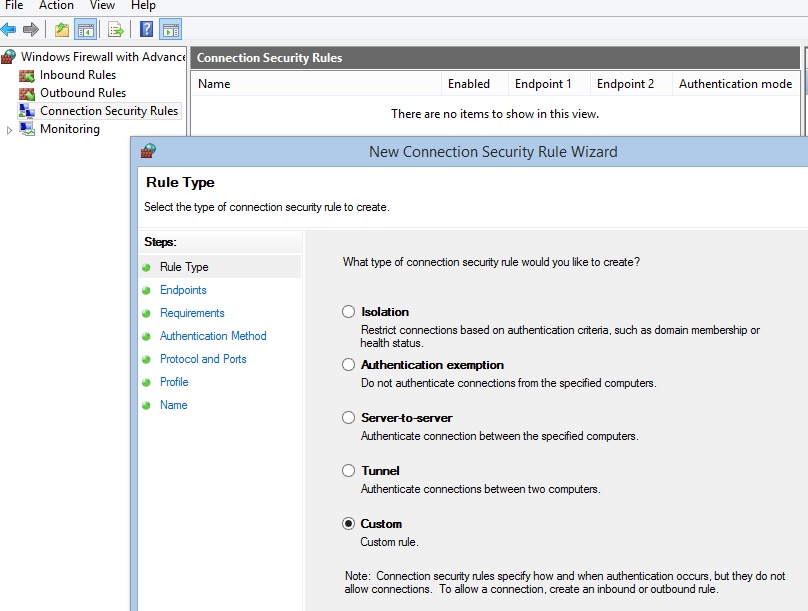Select the Tunnel rule type
This screenshot has height=611, width=808.
[348, 470]
